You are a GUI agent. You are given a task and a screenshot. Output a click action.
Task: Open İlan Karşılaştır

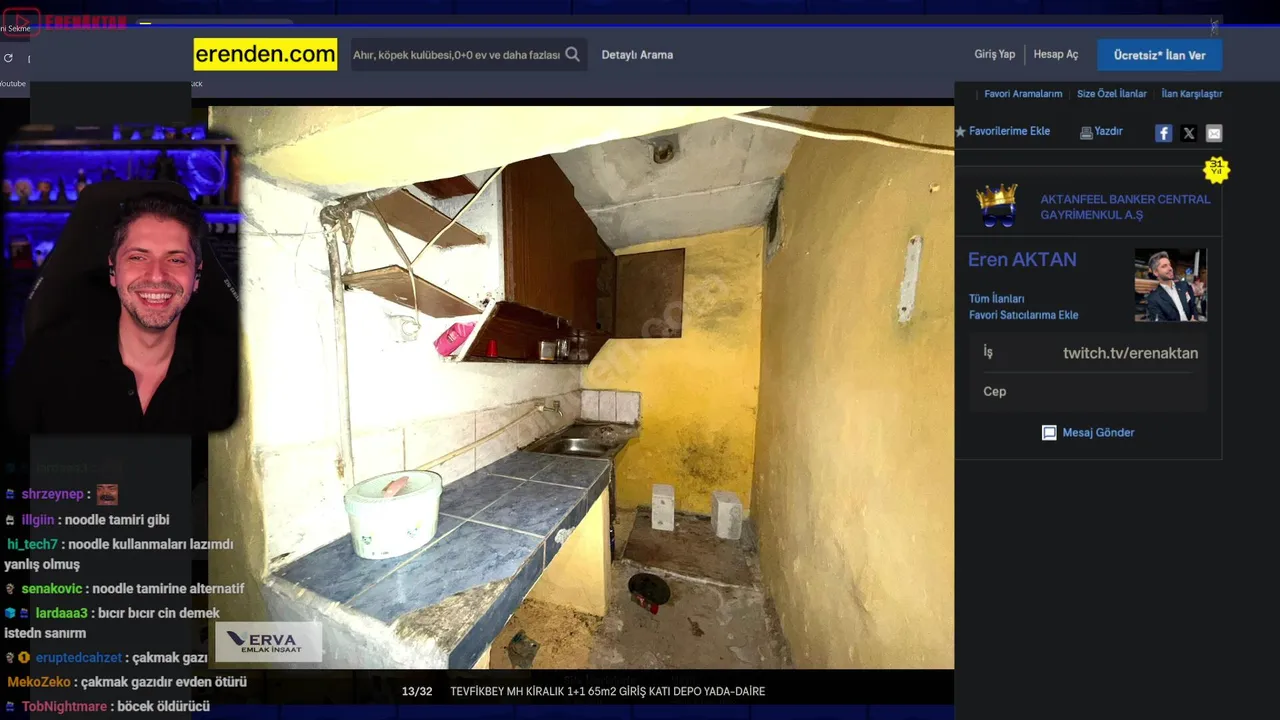[x=1192, y=94]
